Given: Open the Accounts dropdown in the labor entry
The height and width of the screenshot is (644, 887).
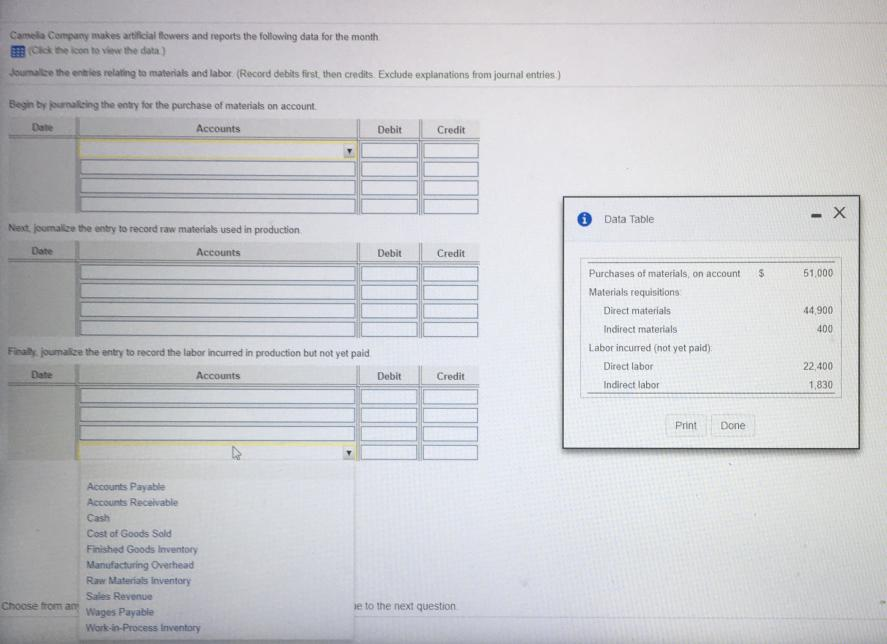Looking at the screenshot, I should pos(349,452).
